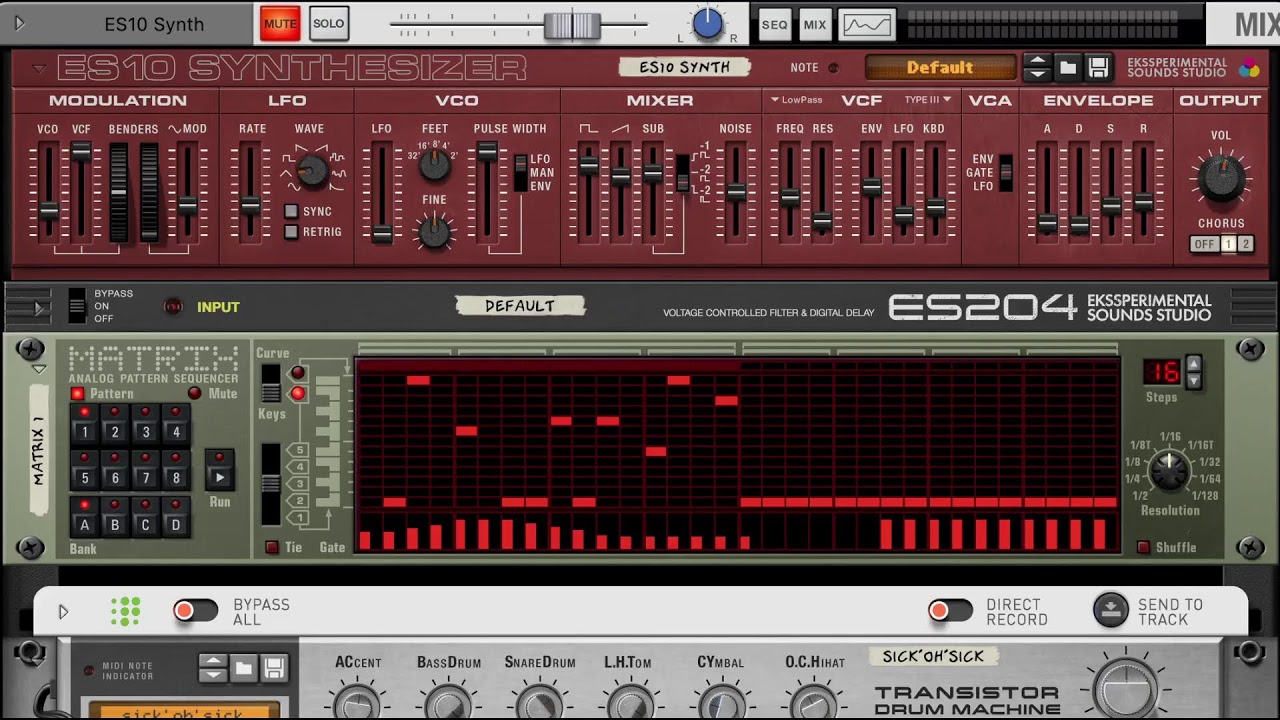
Task: Open the MIX view
Action: [x=815, y=24]
